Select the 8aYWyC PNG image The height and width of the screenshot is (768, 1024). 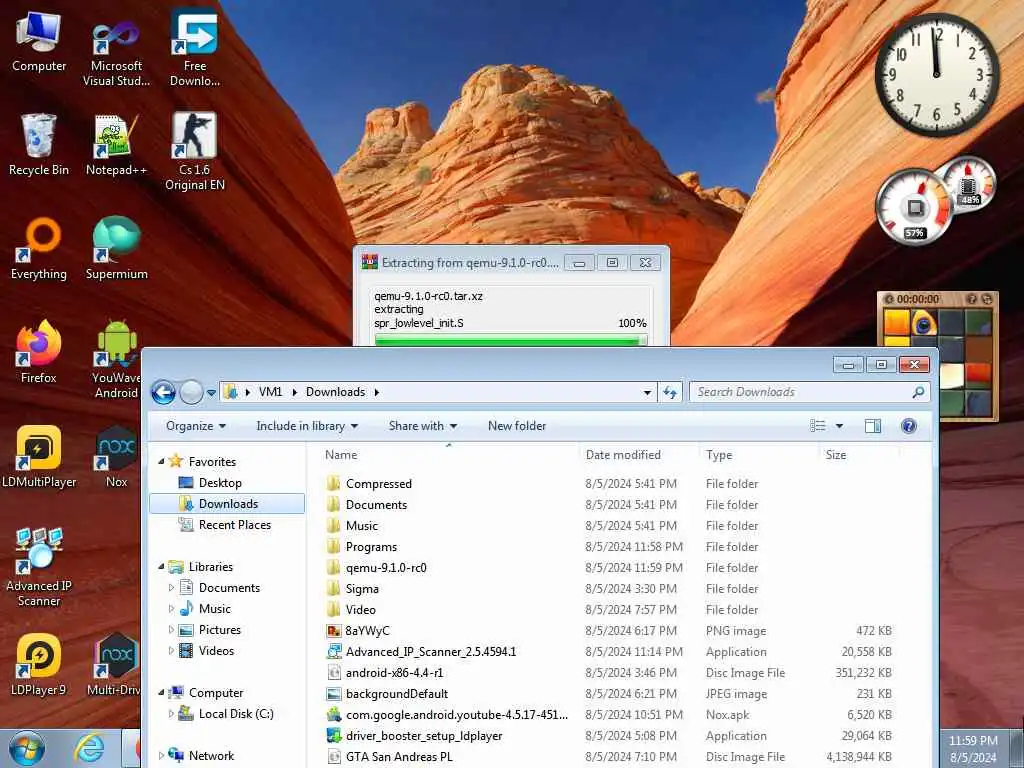point(367,631)
